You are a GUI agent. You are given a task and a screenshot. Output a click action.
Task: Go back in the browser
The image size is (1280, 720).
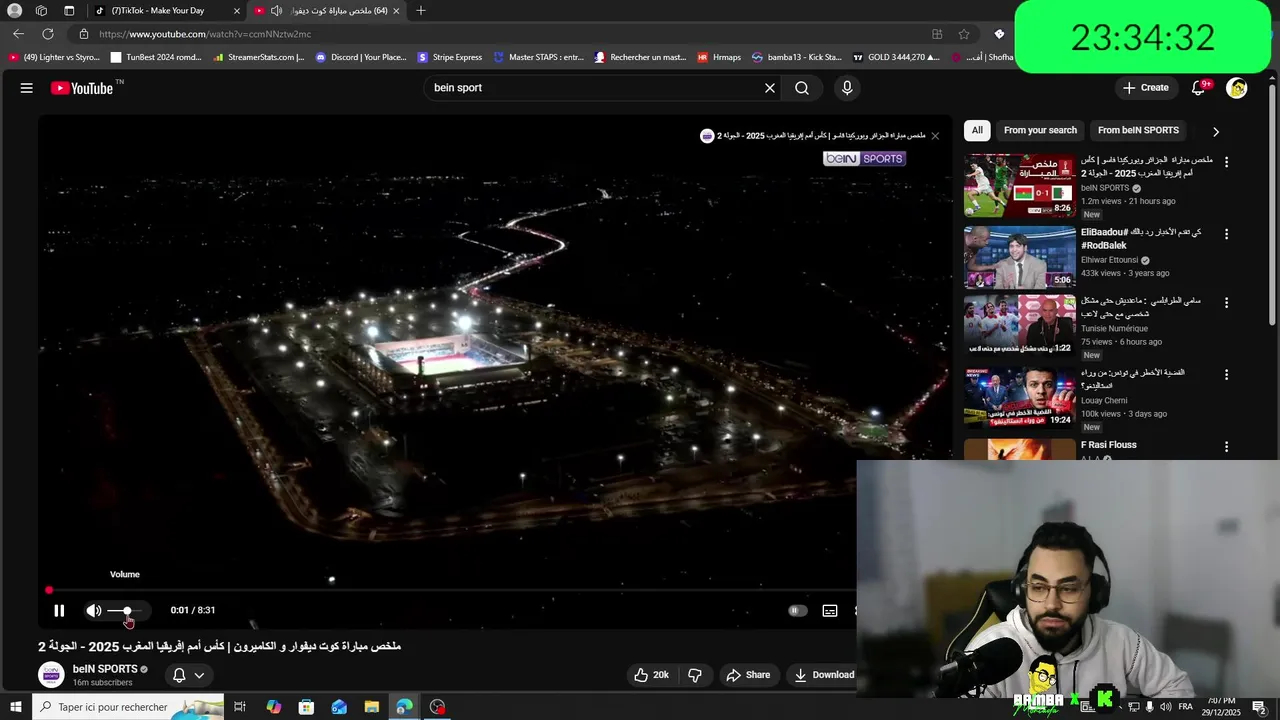[x=18, y=34]
